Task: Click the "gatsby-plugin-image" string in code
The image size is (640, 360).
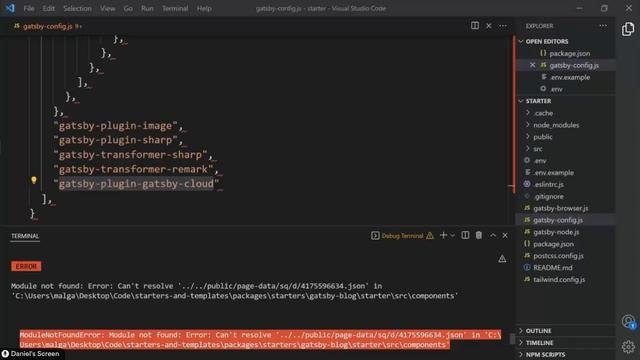Action: pos(116,126)
